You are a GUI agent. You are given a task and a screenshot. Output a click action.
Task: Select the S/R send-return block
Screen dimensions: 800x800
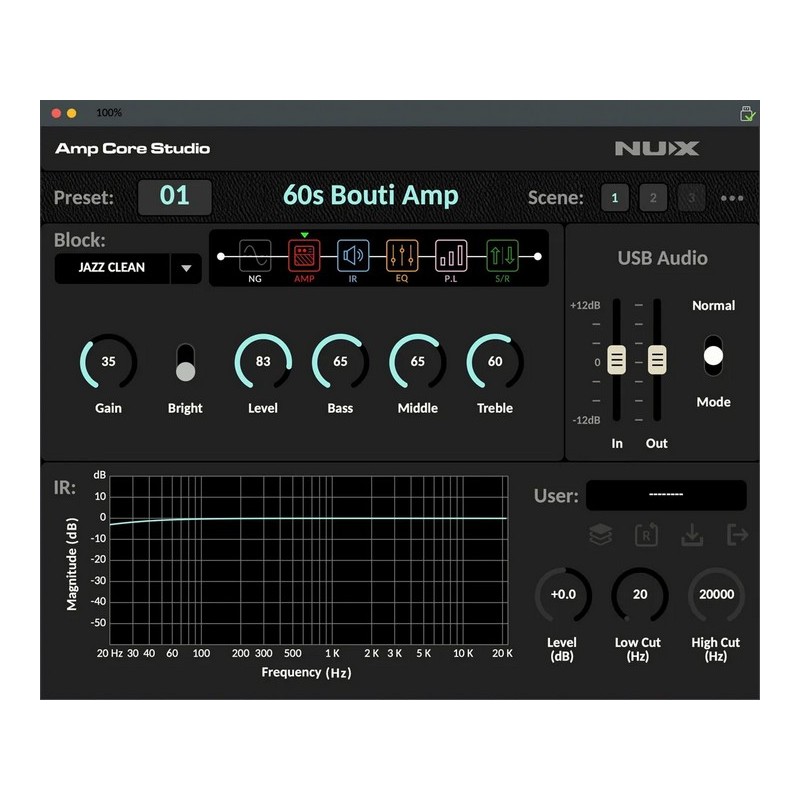click(502, 256)
